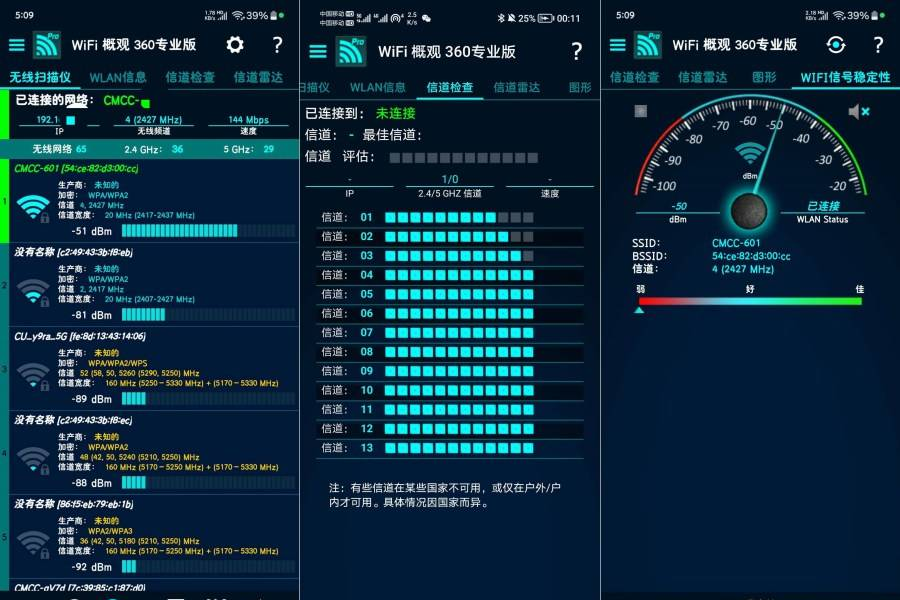Toggle the small gray square above the gauge

[x=641, y=111]
